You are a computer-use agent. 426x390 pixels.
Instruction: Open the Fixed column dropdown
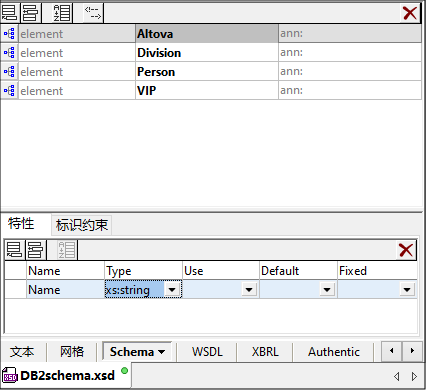[407, 289]
